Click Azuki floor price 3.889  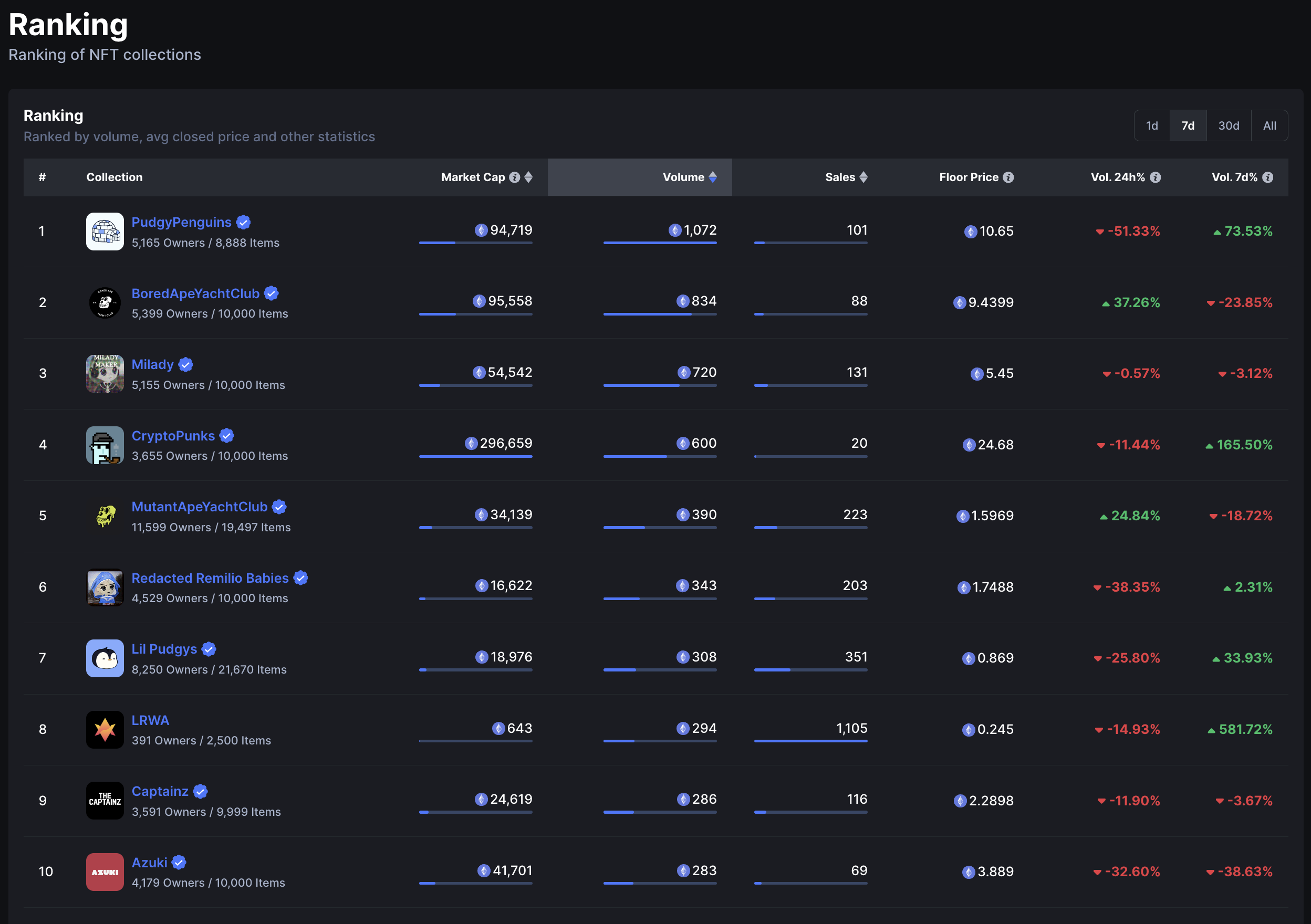(x=995, y=872)
